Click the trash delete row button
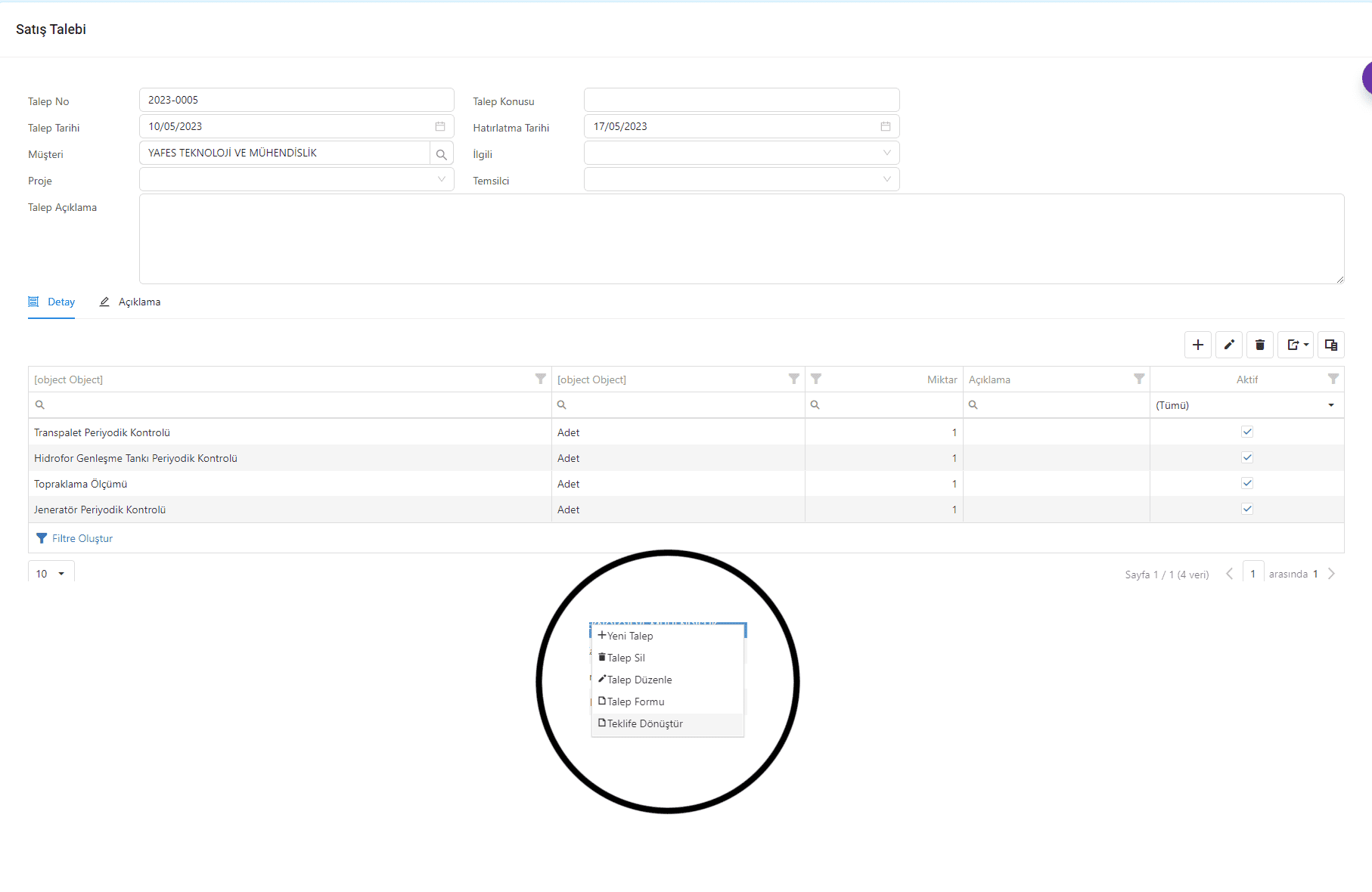This screenshot has height=892, width=1372. pyautogui.click(x=1260, y=345)
